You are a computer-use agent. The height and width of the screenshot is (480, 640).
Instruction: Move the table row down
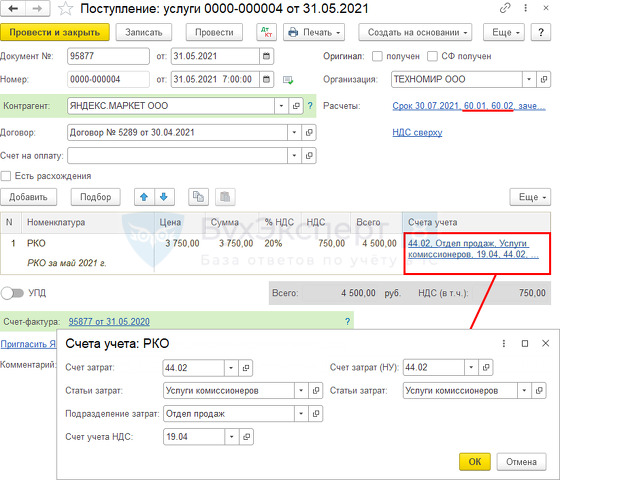tap(164, 197)
